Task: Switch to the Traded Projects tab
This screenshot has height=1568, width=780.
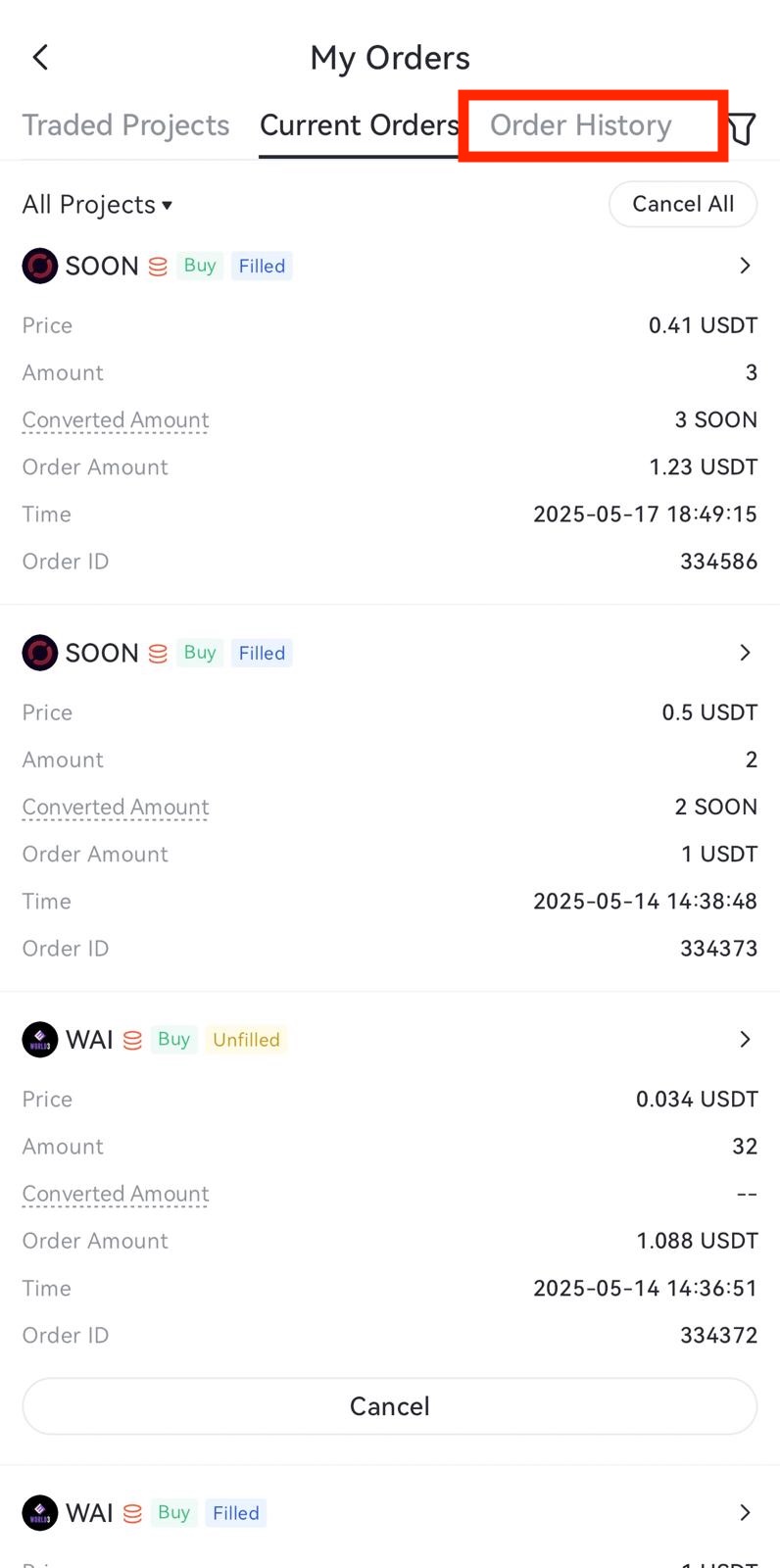Action: 125,125
